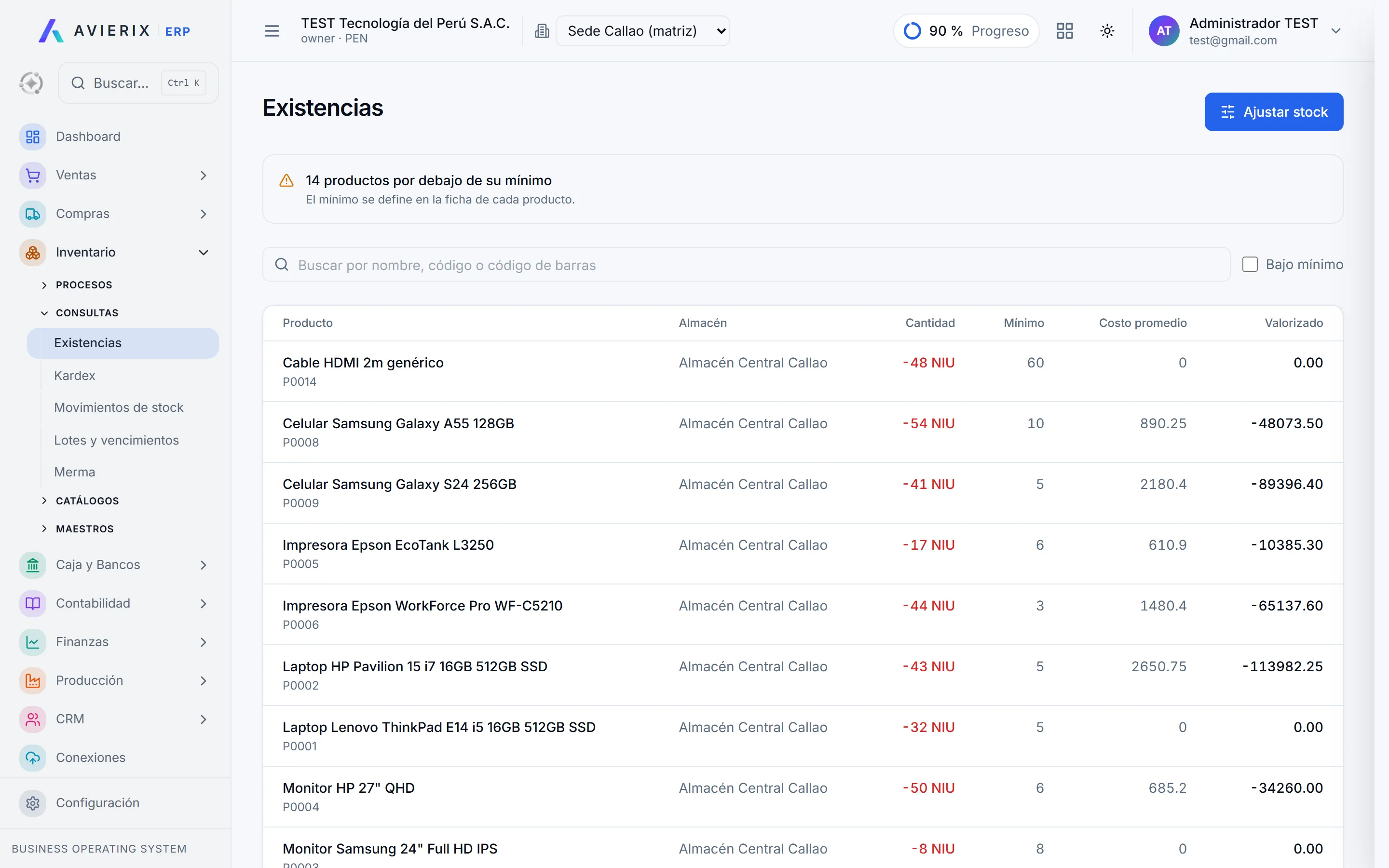Viewport: 1389px width, 868px height.
Task: Open the Existencias menu item
Action: pos(123,343)
